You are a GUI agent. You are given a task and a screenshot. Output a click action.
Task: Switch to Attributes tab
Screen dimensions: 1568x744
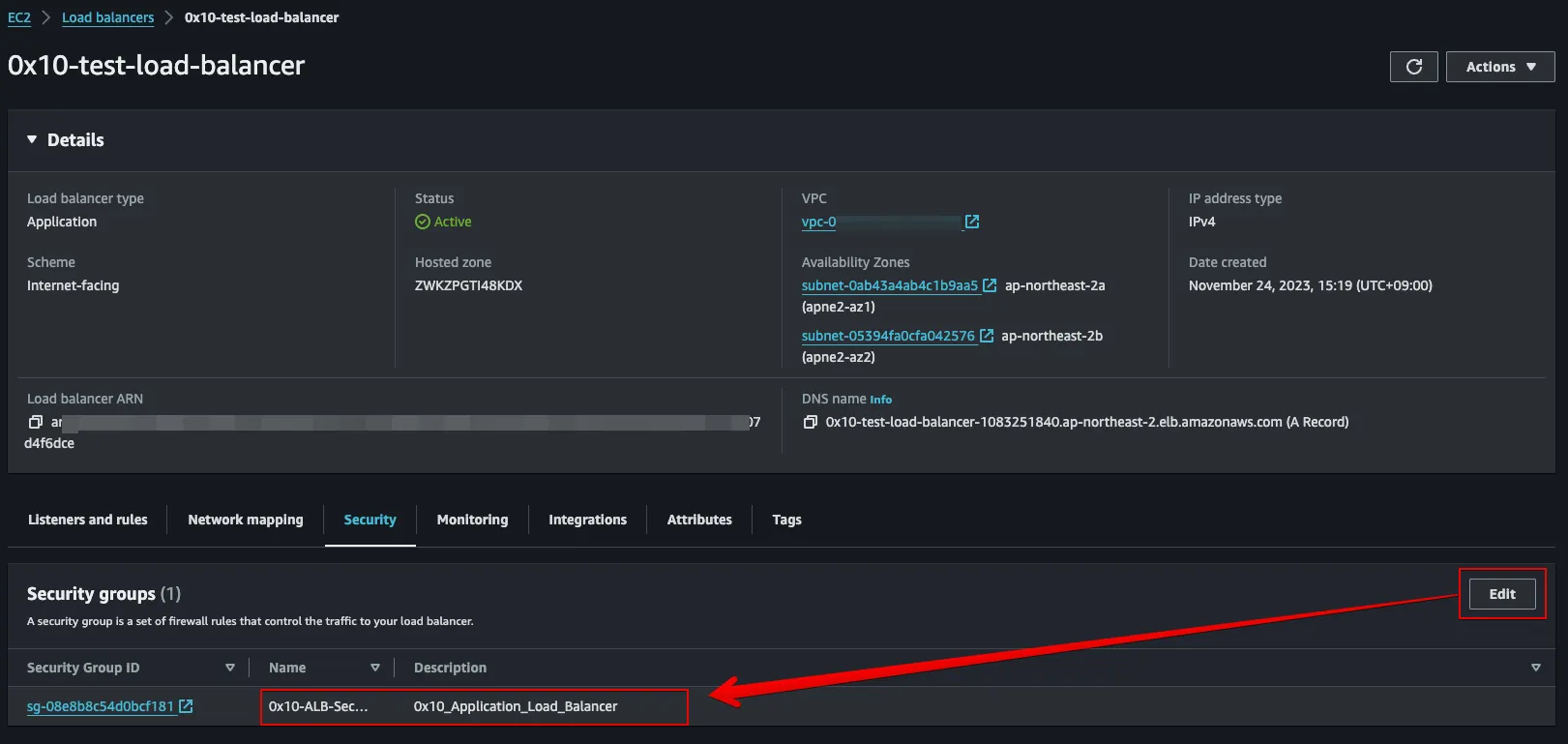699,520
